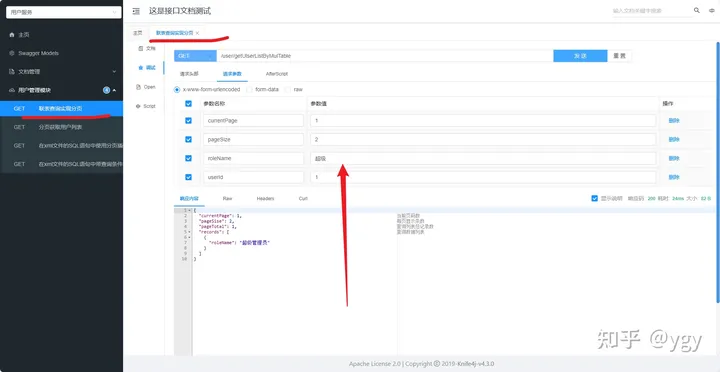Toggle the 显示说明 checkbox
The image size is (720, 372).
[x=595, y=198]
